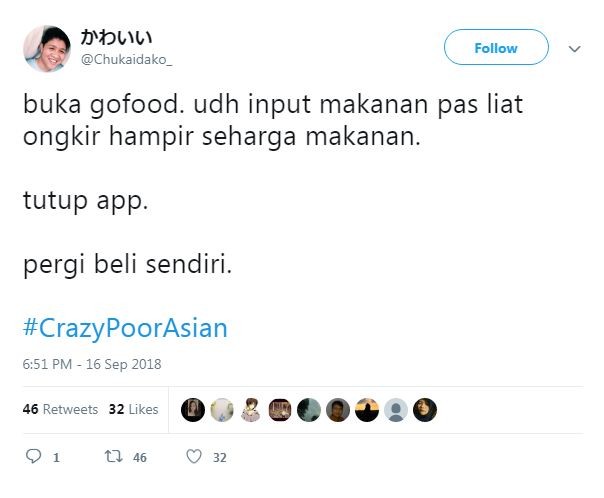Click the reply speech bubble icon

pyautogui.click(x=33, y=456)
